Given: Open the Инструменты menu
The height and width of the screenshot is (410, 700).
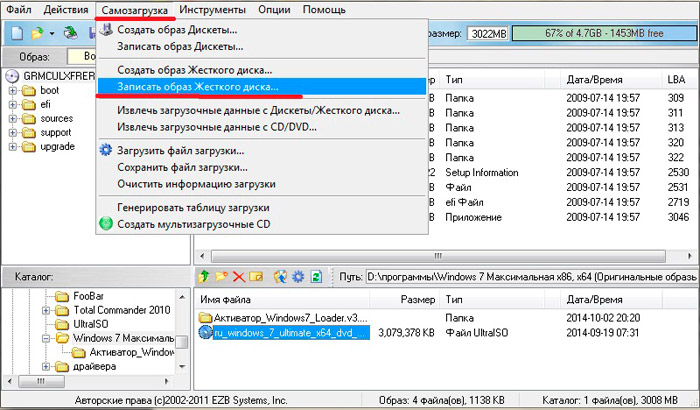Looking at the screenshot, I should 212,9.
